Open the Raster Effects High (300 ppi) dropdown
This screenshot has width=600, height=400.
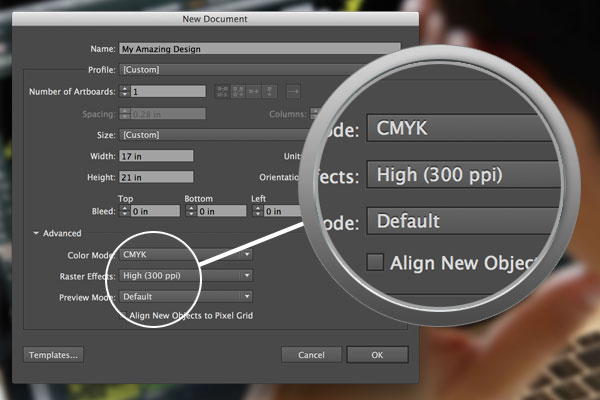(186, 275)
